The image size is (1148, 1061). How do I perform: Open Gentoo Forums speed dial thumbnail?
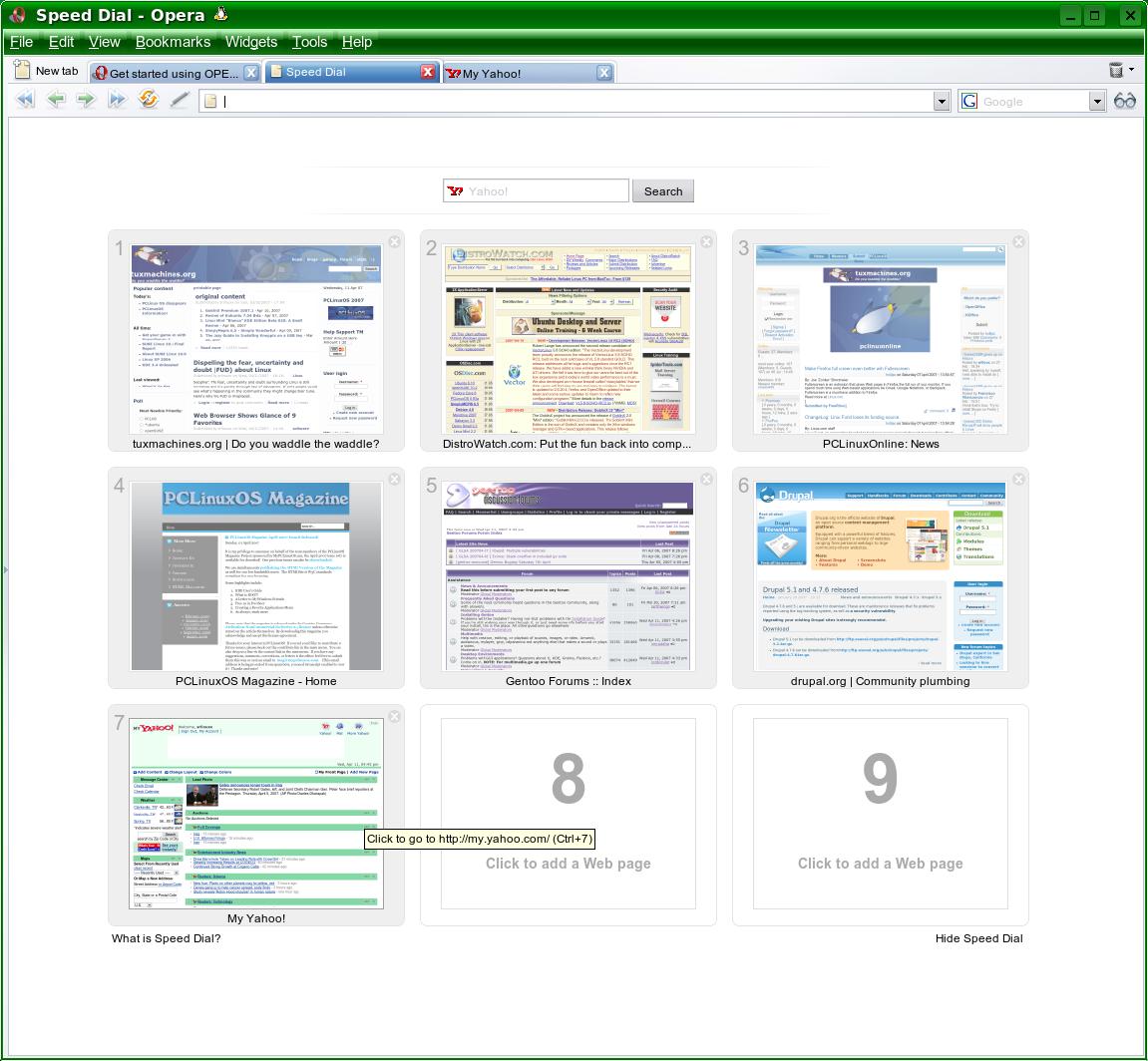[x=569, y=576]
